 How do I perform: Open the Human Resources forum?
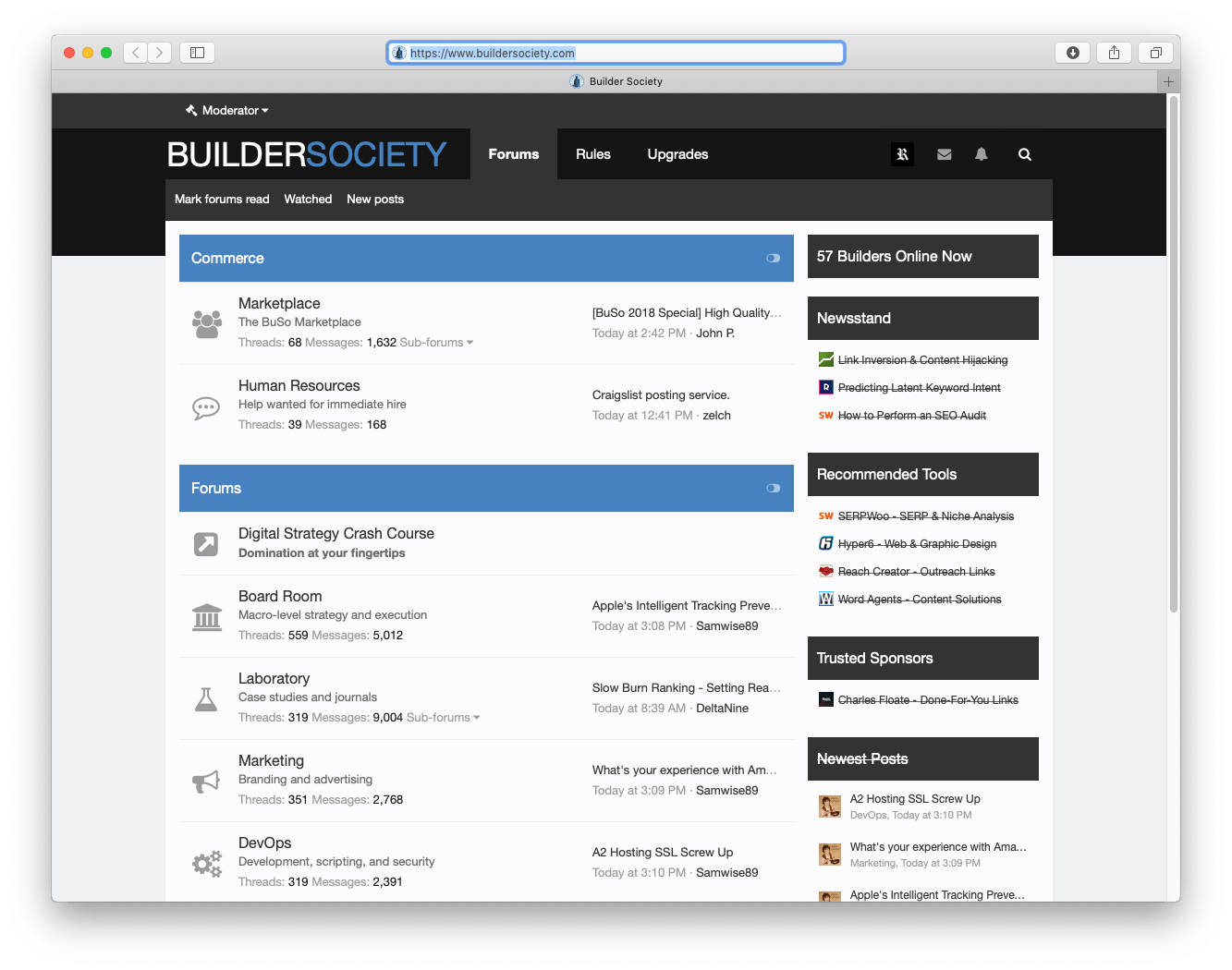pos(299,385)
